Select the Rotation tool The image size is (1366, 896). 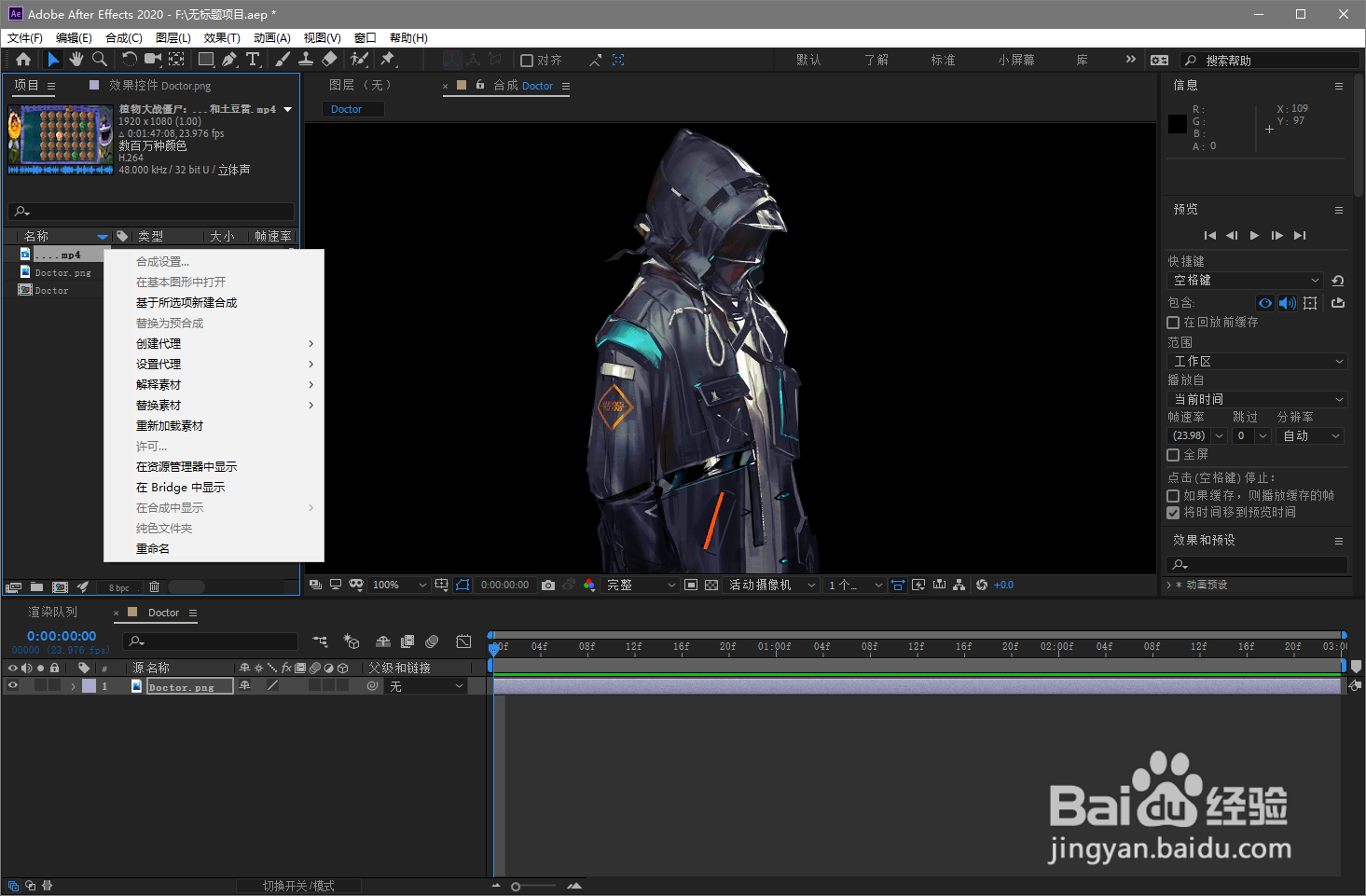pyautogui.click(x=129, y=60)
